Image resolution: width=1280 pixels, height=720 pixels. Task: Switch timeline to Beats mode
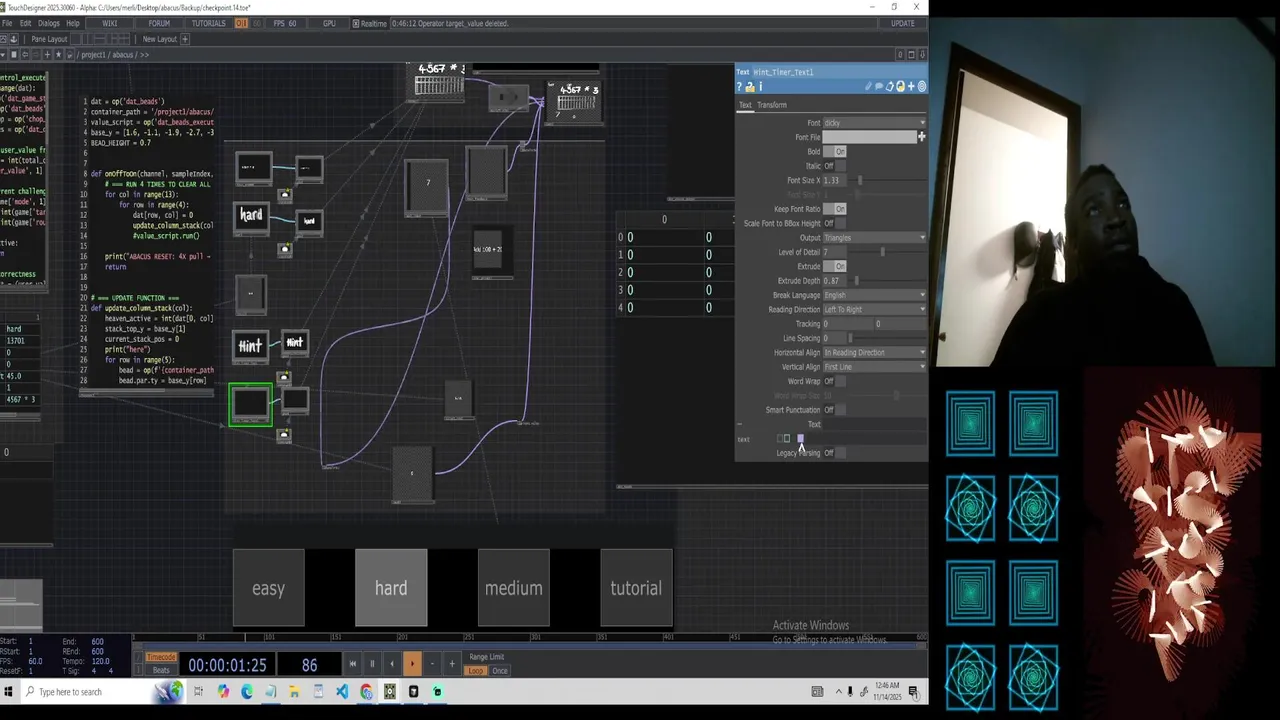[x=161, y=670]
